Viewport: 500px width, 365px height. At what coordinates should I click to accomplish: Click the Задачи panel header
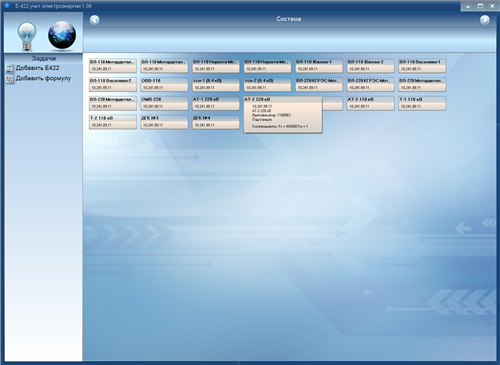[43, 58]
